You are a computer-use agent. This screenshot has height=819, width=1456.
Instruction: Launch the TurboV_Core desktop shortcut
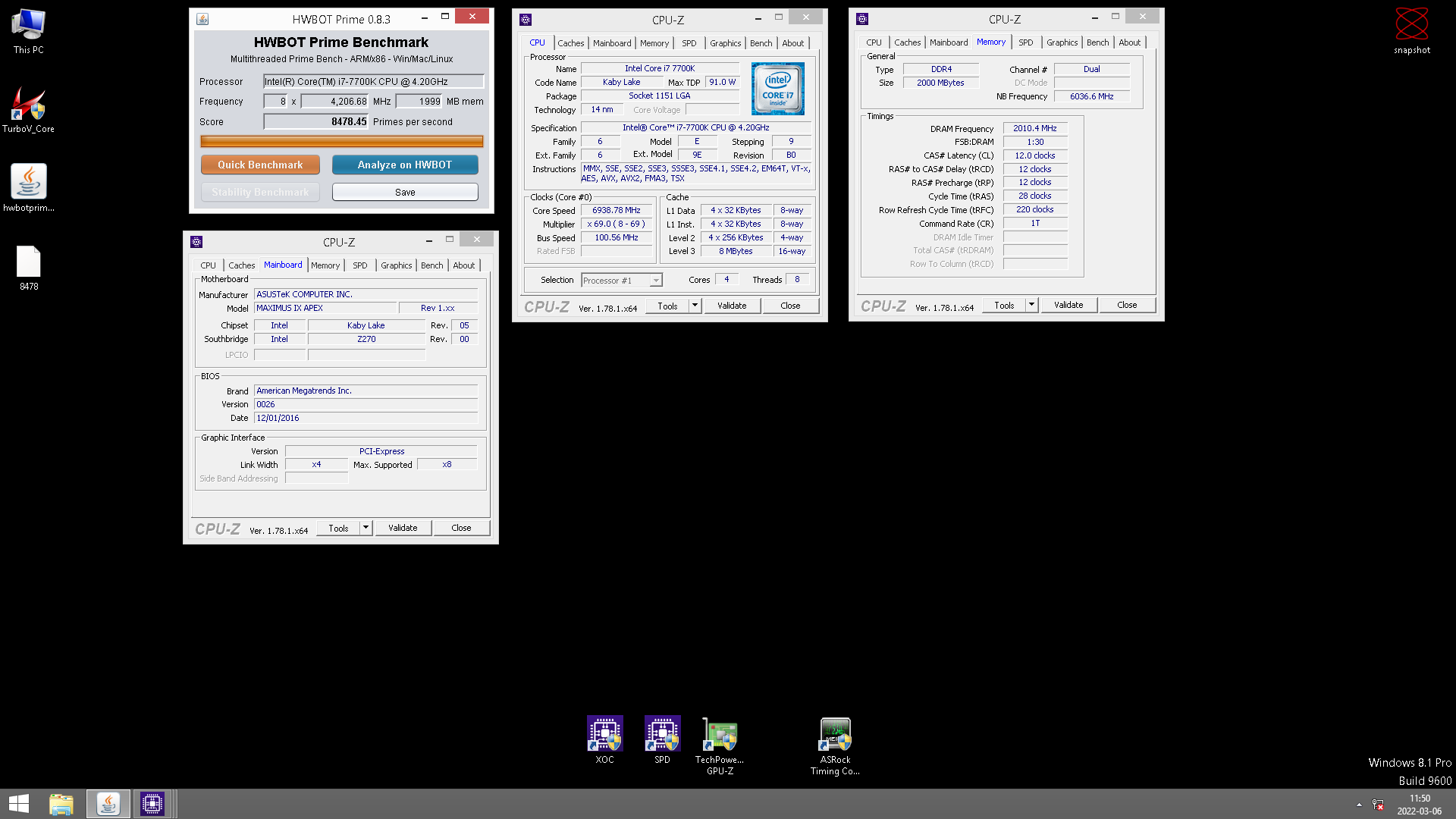tap(28, 110)
